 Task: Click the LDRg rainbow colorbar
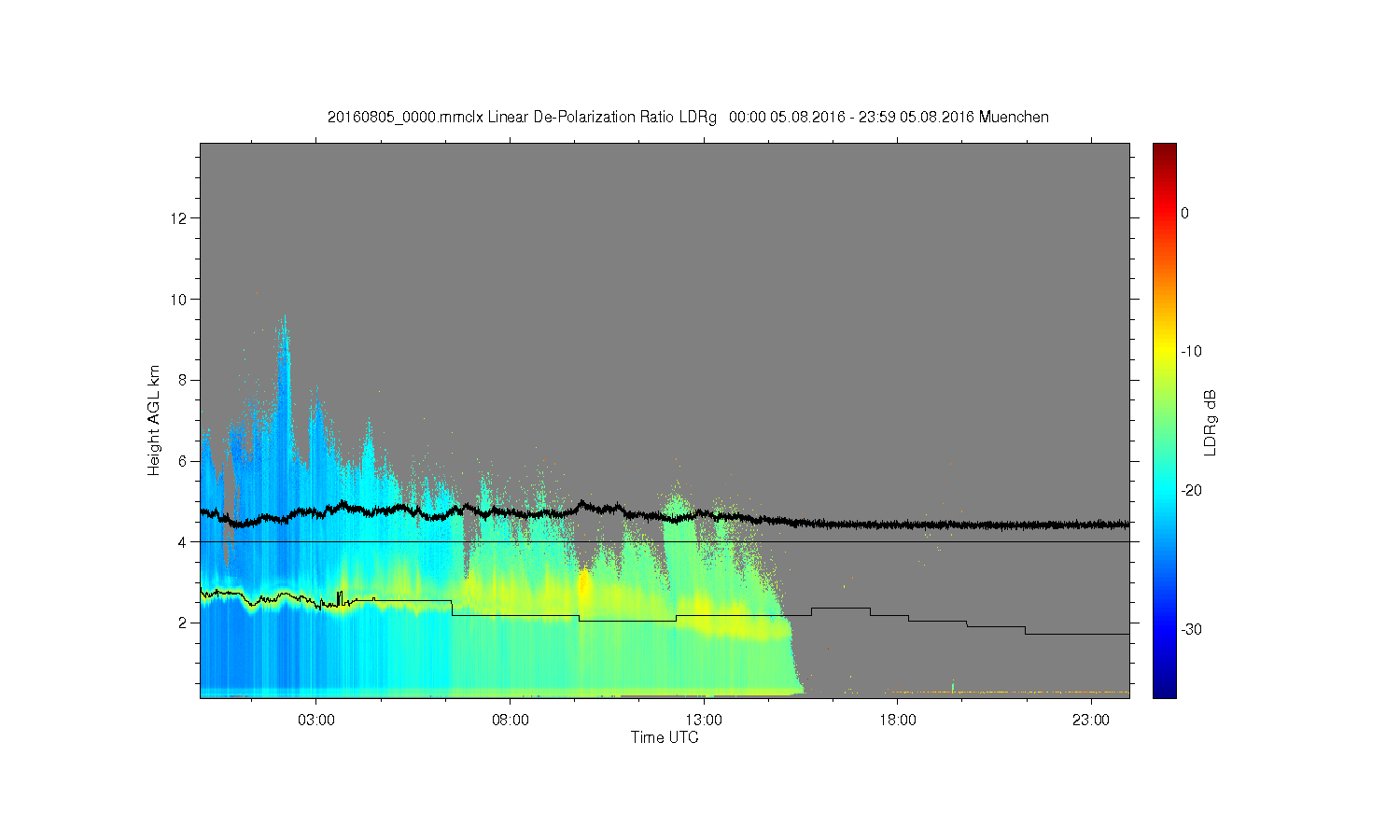click(1164, 420)
